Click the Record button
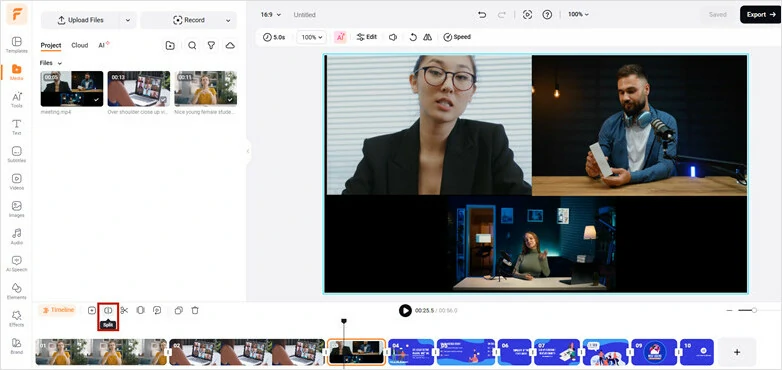The width and height of the screenshot is (782, 370). click(189, 20)
